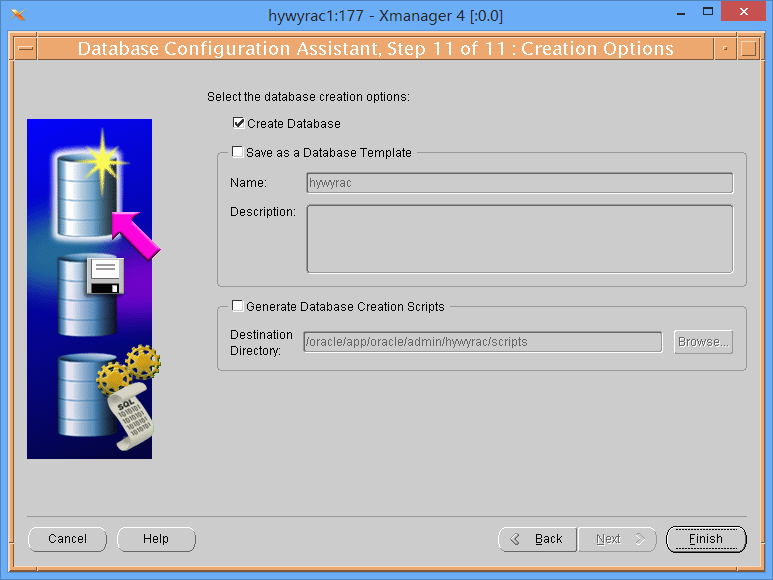Image resolution: width=773 pixels, height=580 pixels.
Task: Click the template Name input field
Action: 520,183
